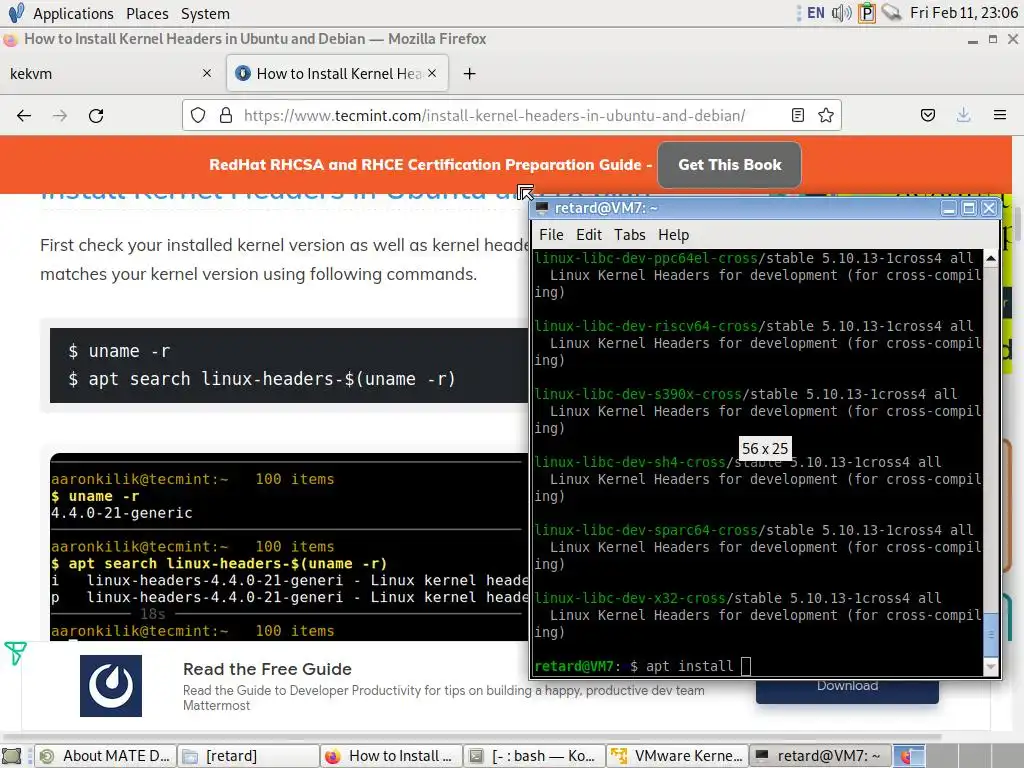1024x768 pixels.
Task: Switch to How to Install taskbar item
Action: tap(392, 756)
